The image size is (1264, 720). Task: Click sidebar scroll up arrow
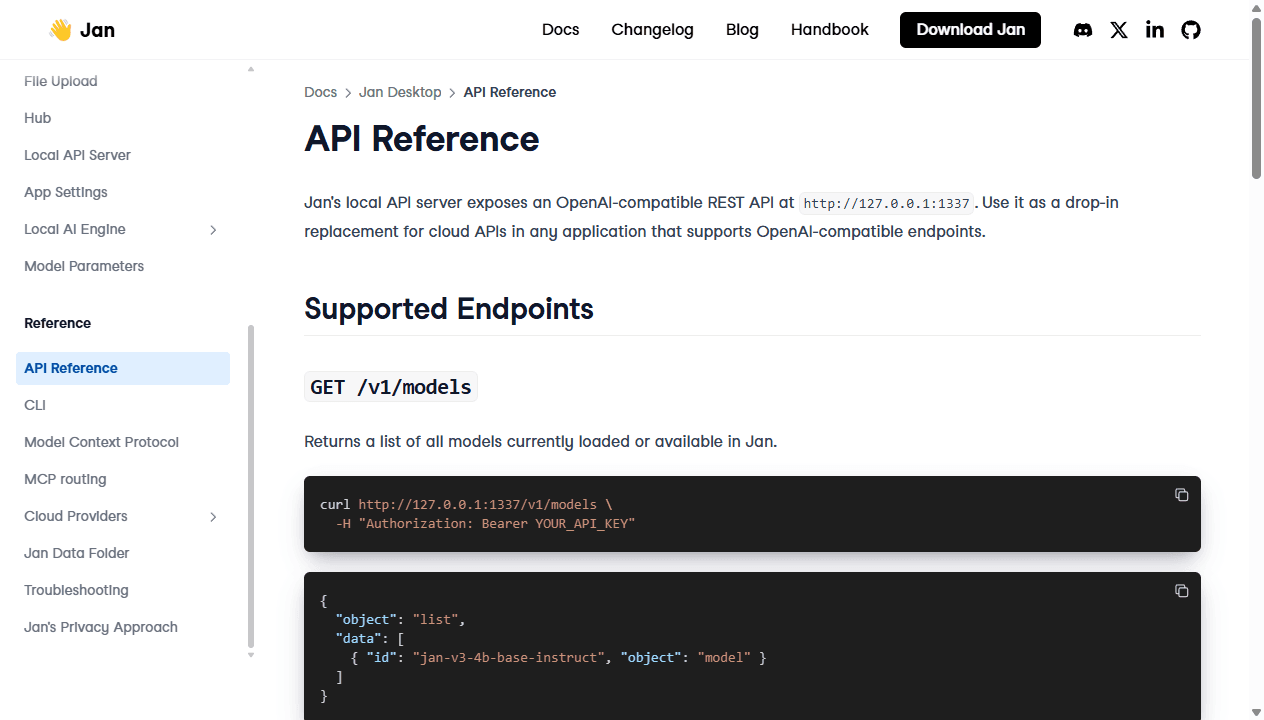(x=251, y=69)
